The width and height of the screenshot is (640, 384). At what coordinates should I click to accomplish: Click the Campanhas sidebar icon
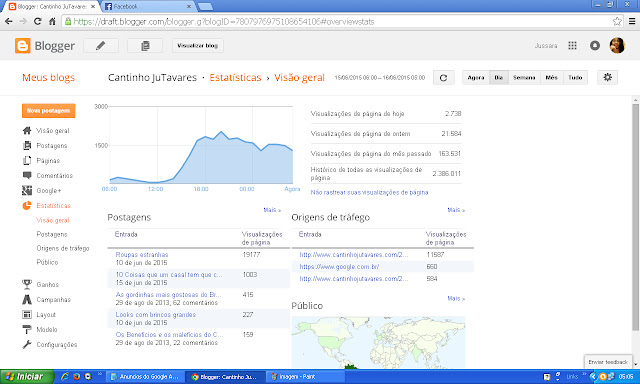pyautogui.click(x=27, y=299)
